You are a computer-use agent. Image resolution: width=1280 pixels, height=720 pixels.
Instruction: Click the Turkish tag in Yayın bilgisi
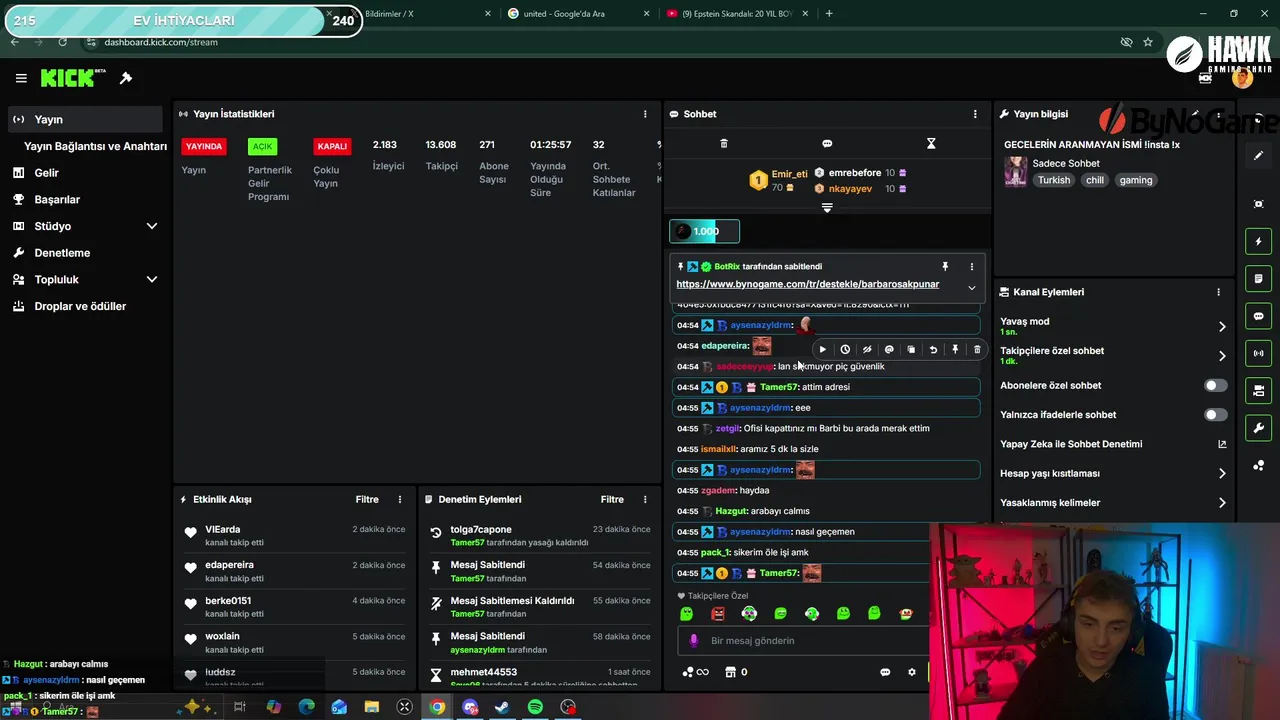point(1054,180)
